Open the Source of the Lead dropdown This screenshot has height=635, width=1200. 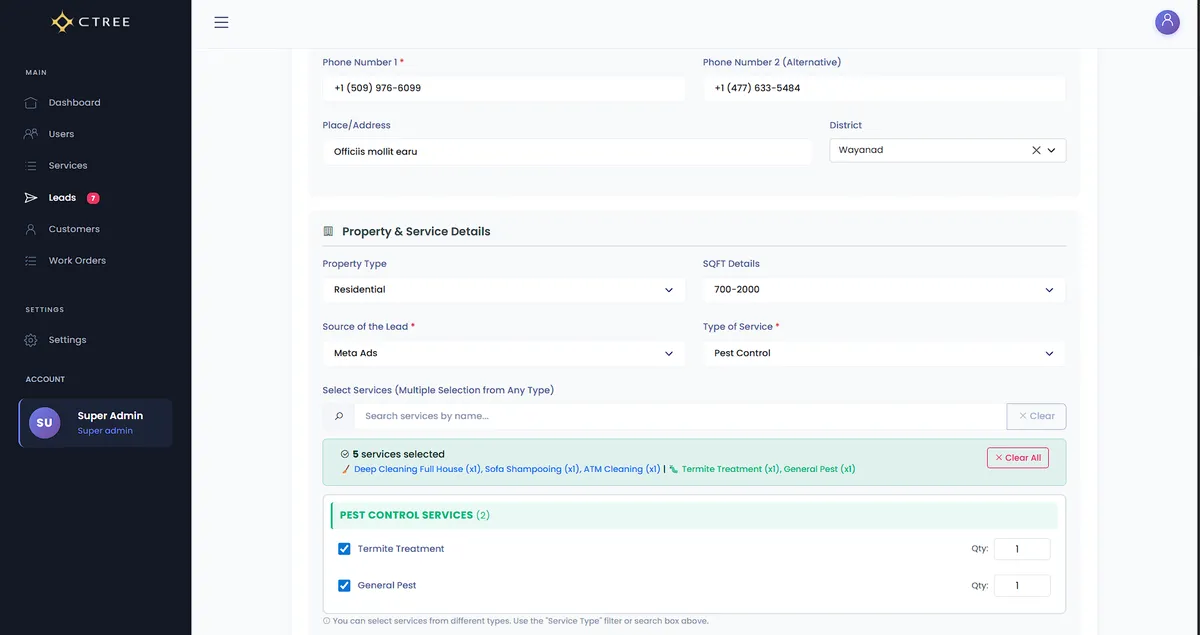(503, 353)
